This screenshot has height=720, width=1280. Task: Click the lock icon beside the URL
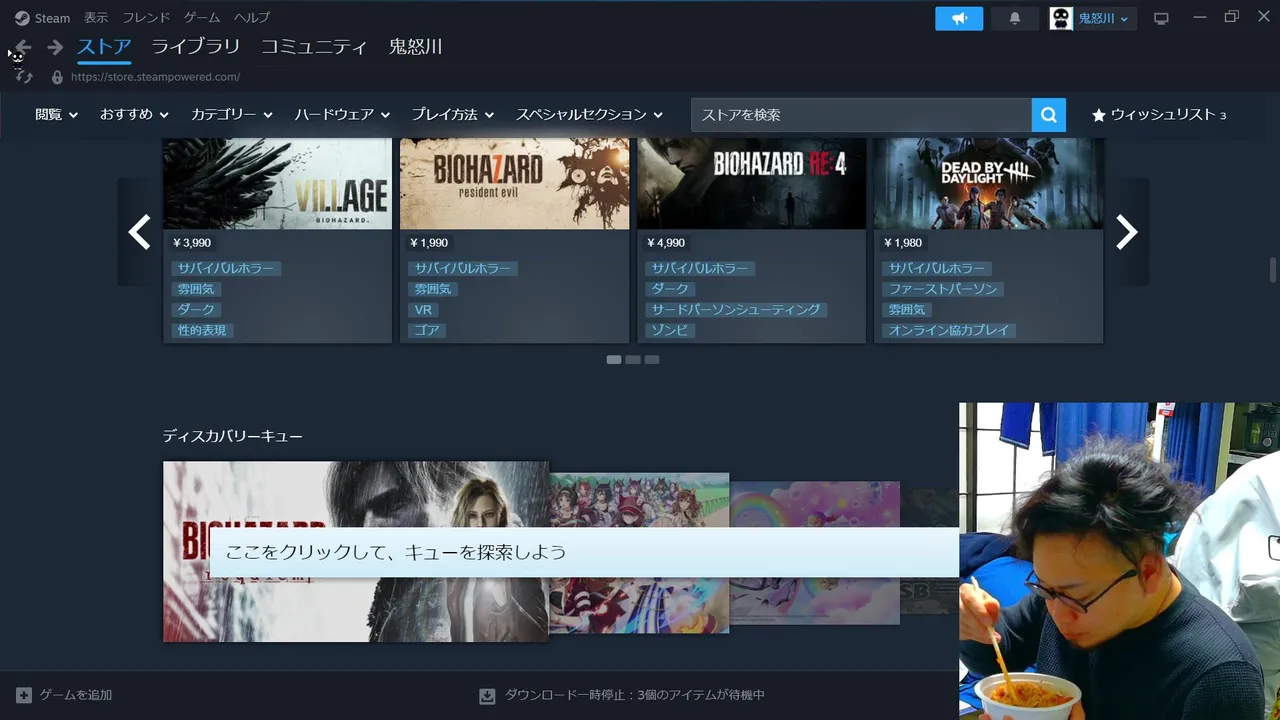(57, 77)
